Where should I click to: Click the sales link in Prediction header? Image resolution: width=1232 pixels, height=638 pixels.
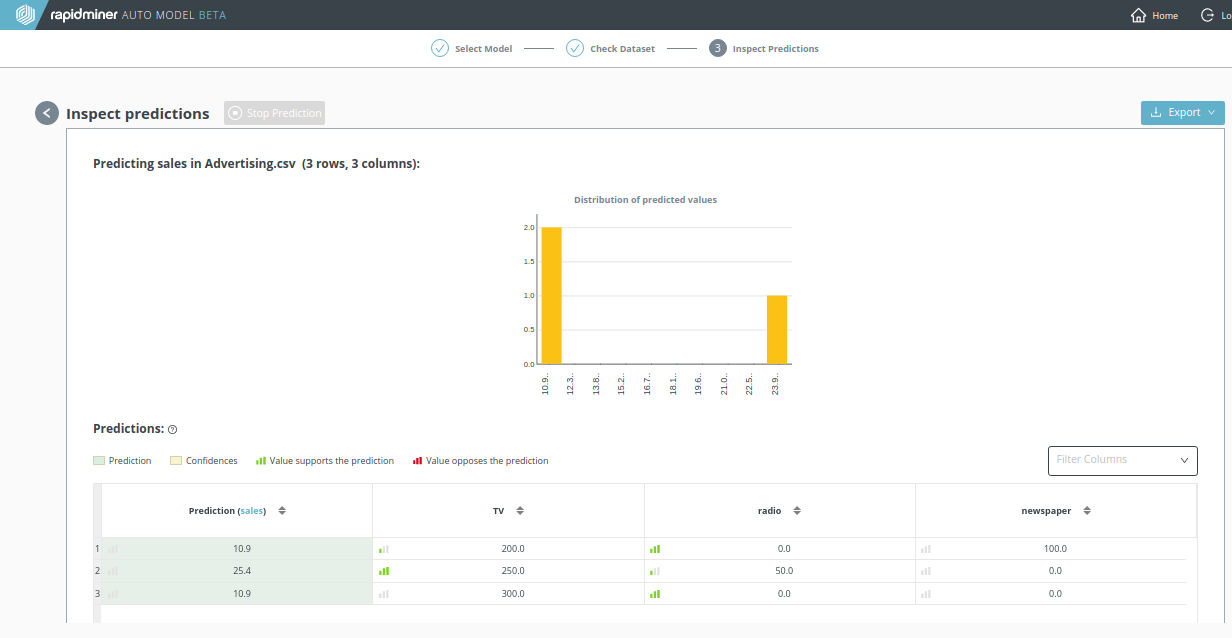click(x=252, y=511)
